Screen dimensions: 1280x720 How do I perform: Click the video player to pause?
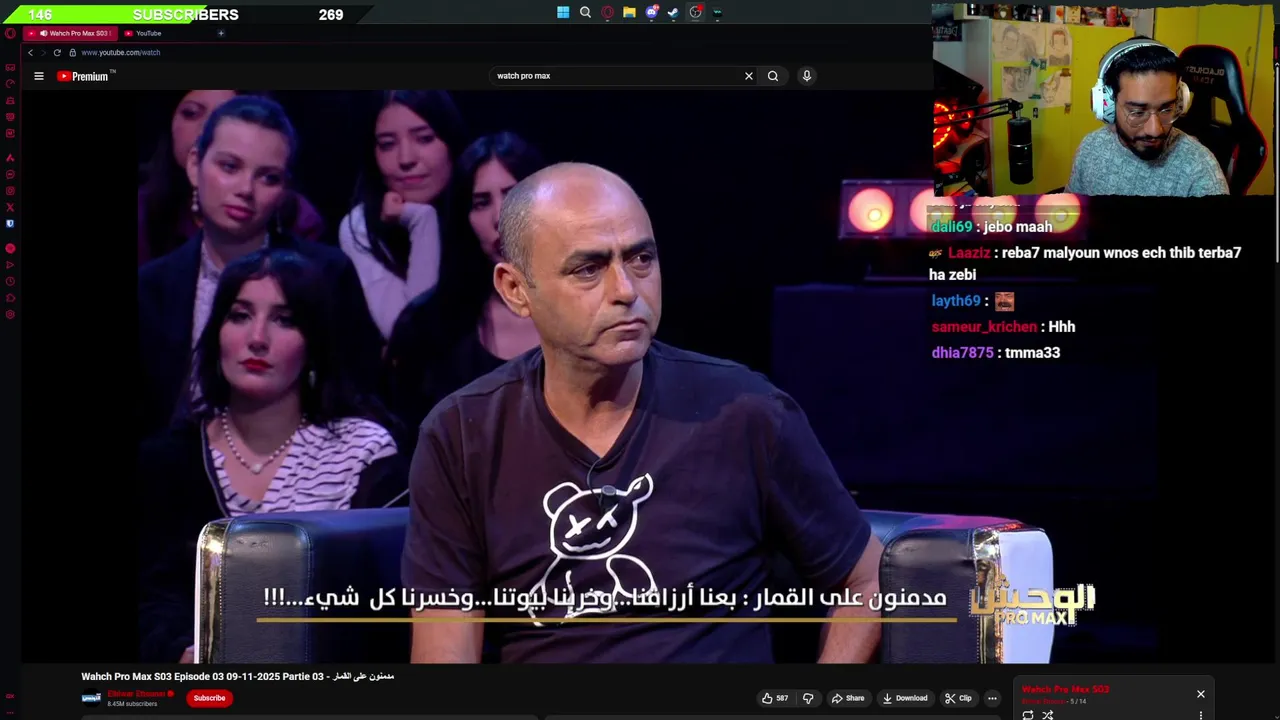coord(580,375)
